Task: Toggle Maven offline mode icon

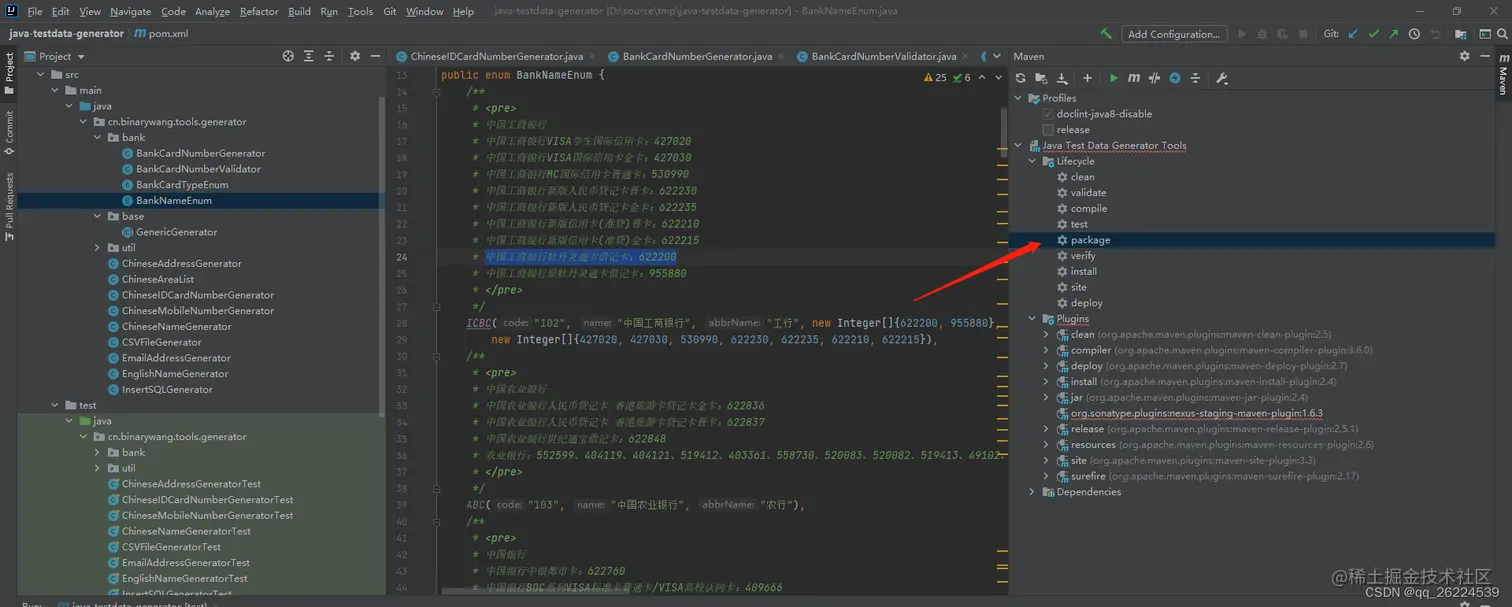Action: (1154, 78)
